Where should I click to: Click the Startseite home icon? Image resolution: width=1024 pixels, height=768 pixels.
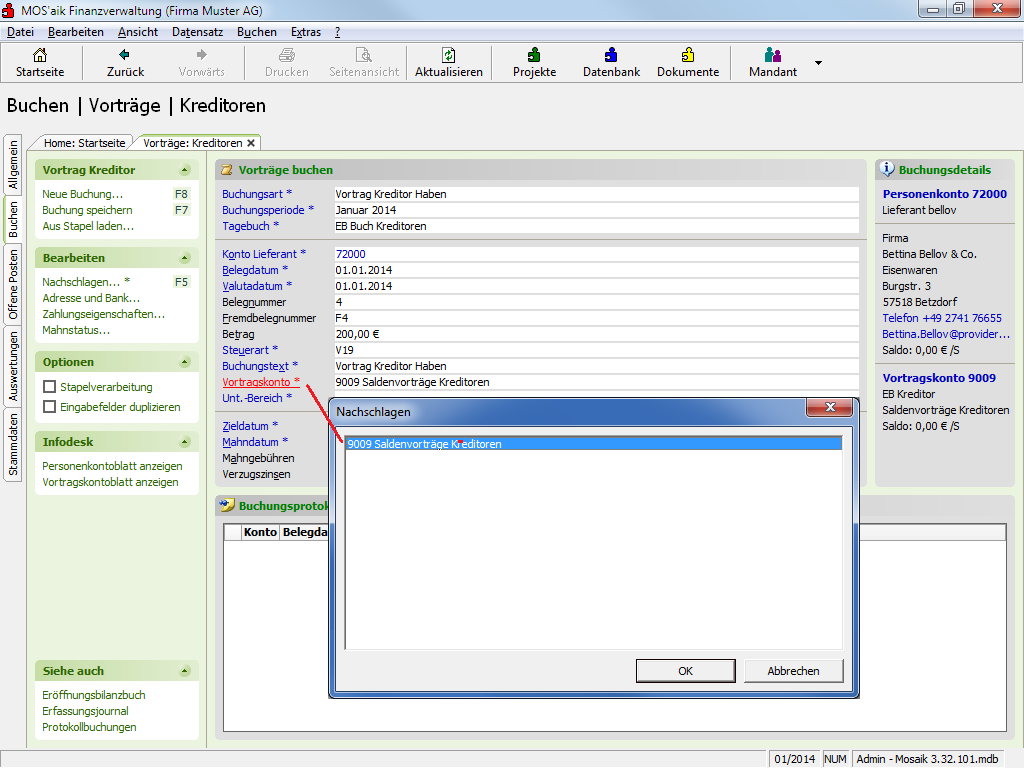tap(40, 55)
